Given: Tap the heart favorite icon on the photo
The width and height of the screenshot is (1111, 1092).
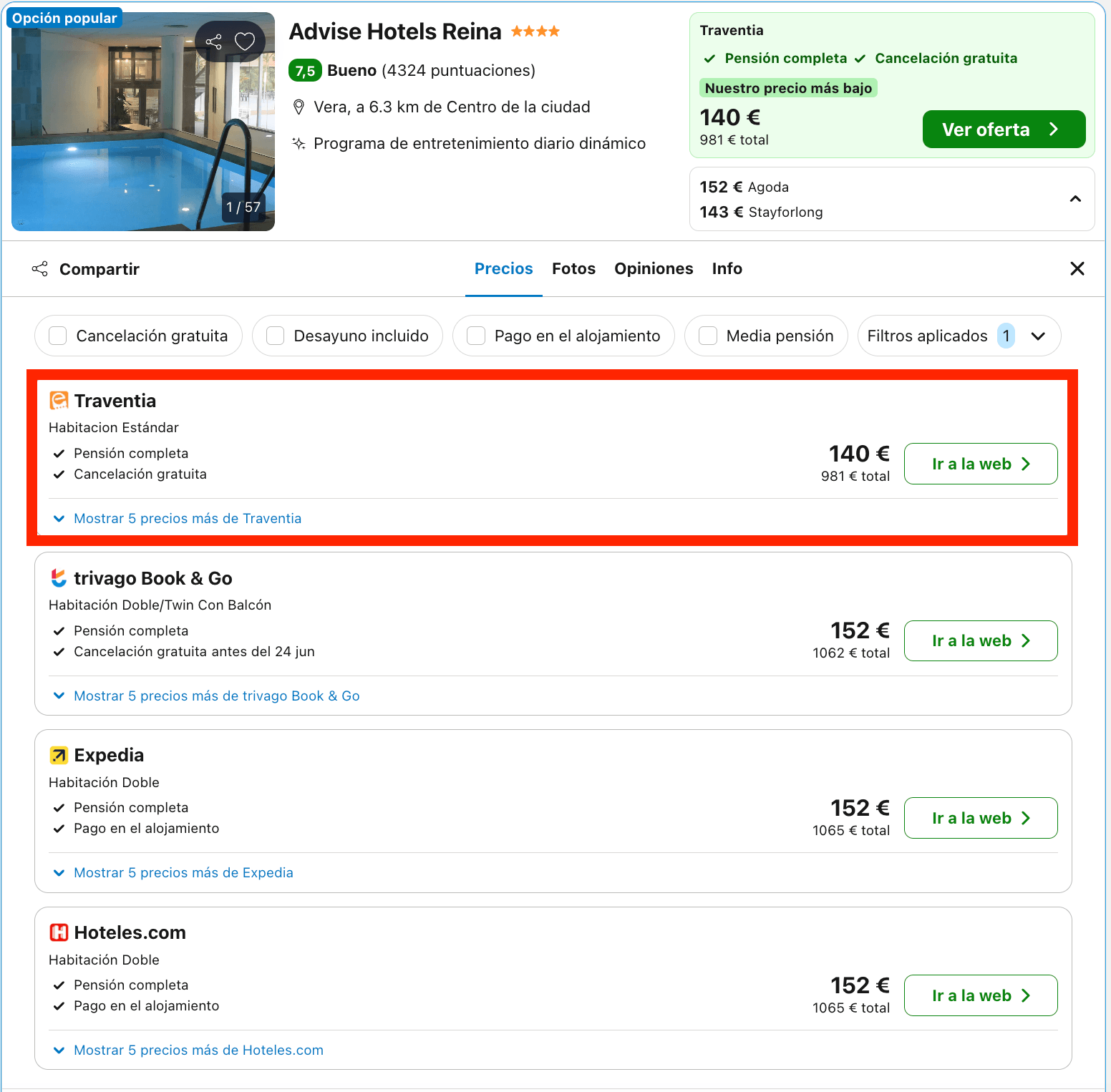Looking at the screenshot, I should (x=245, y=42).
